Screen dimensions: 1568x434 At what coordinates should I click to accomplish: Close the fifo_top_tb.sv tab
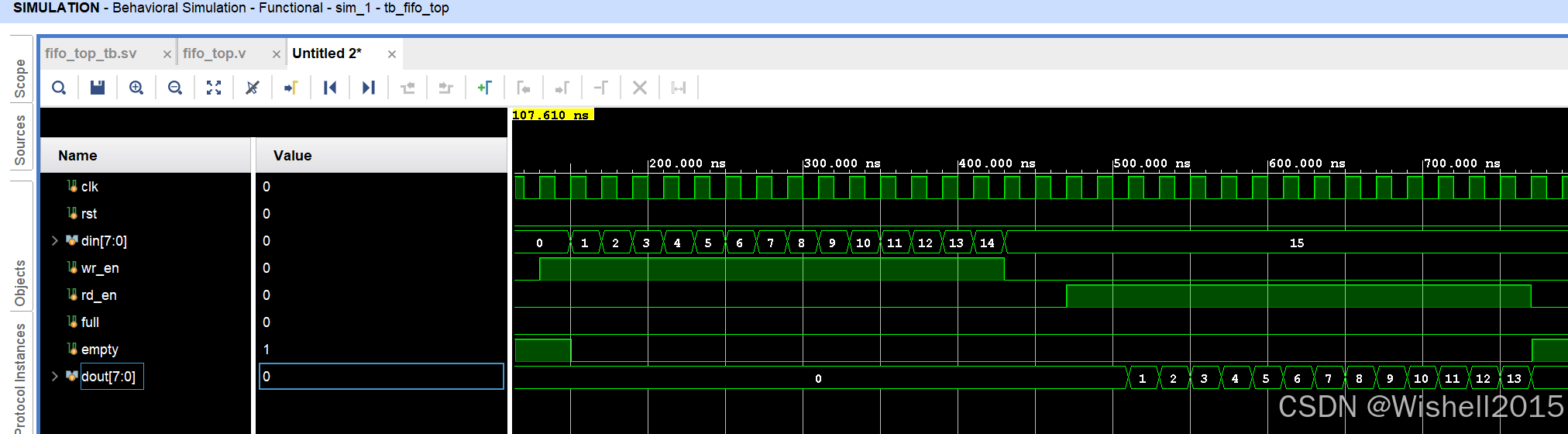coord(167,54)
